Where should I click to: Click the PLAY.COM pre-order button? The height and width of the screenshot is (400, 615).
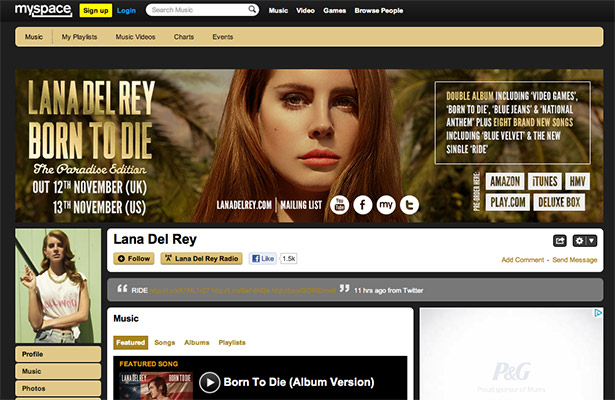point(508,202)
